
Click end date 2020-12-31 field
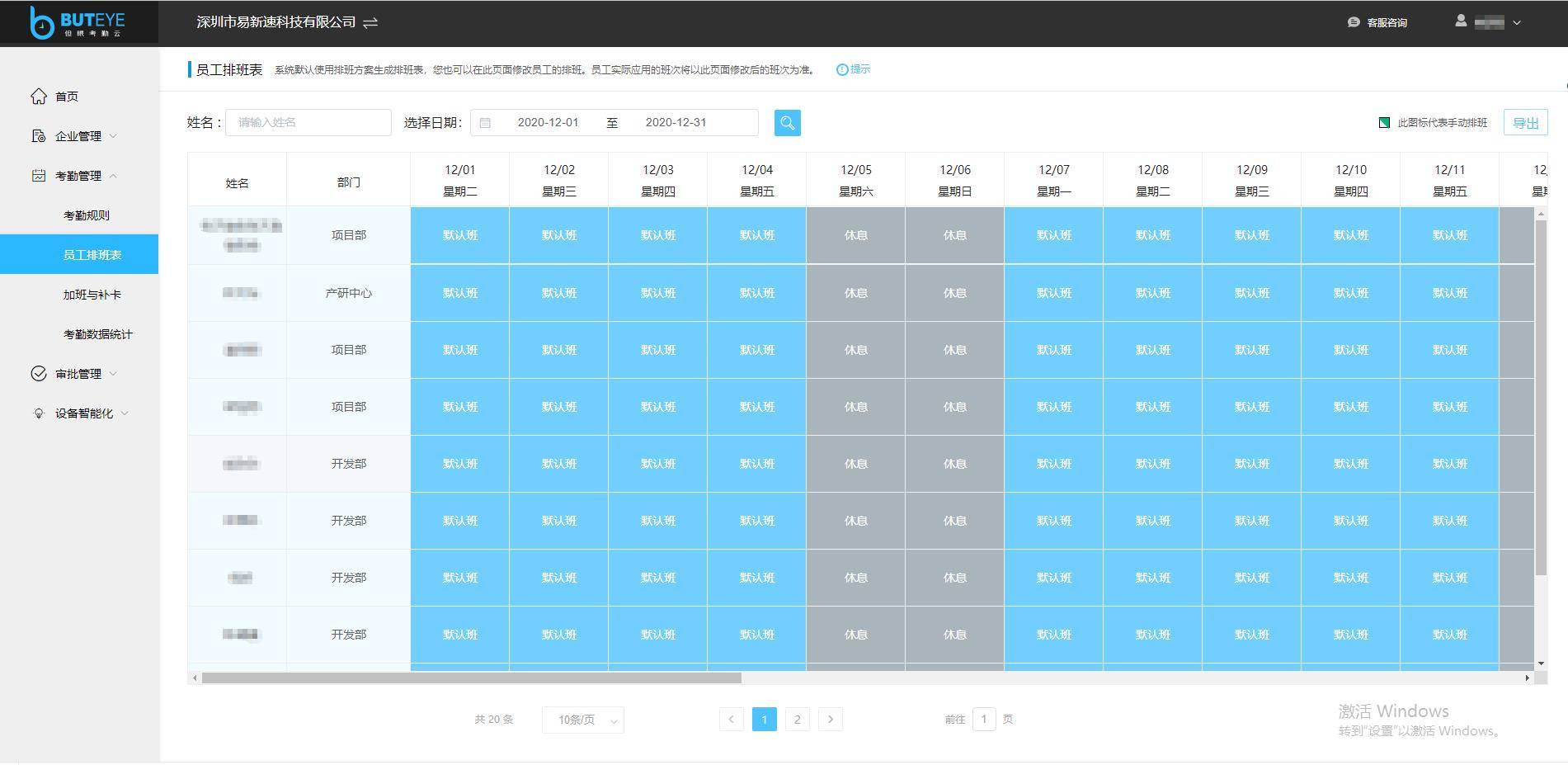click(x=676, y=122)
